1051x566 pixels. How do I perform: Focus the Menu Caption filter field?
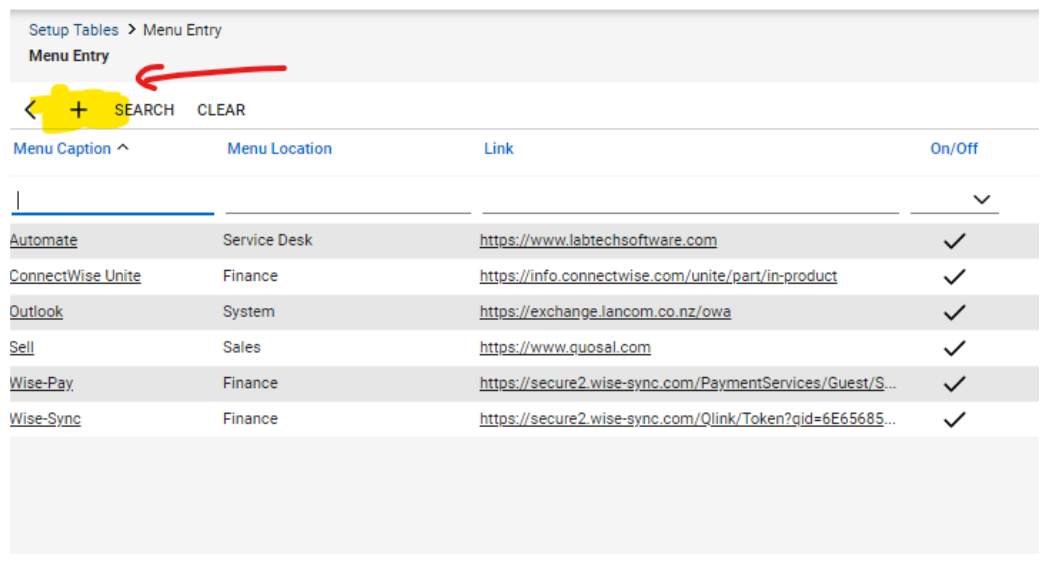(113, 200)
